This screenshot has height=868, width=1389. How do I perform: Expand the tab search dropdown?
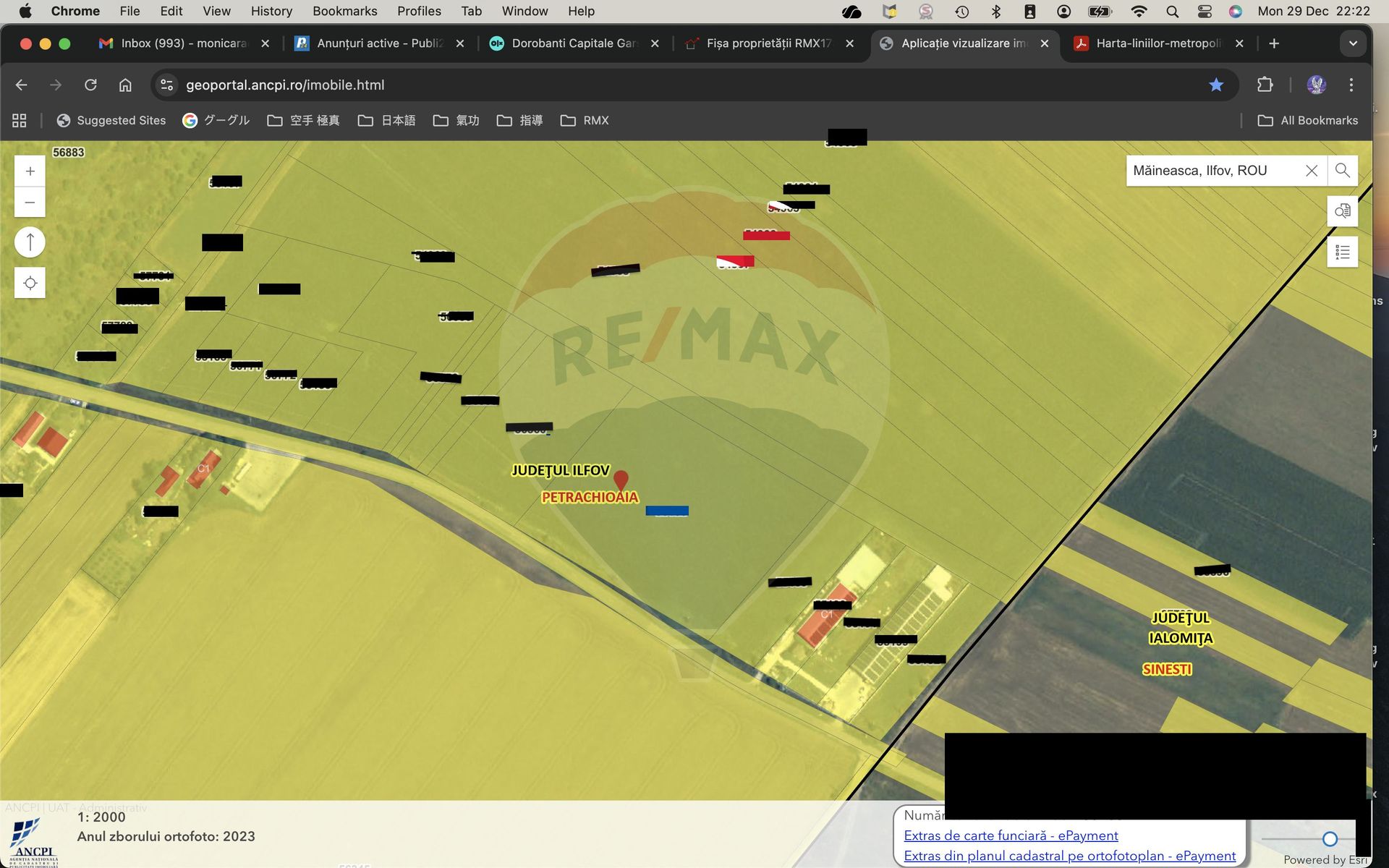click(1353, 43)
